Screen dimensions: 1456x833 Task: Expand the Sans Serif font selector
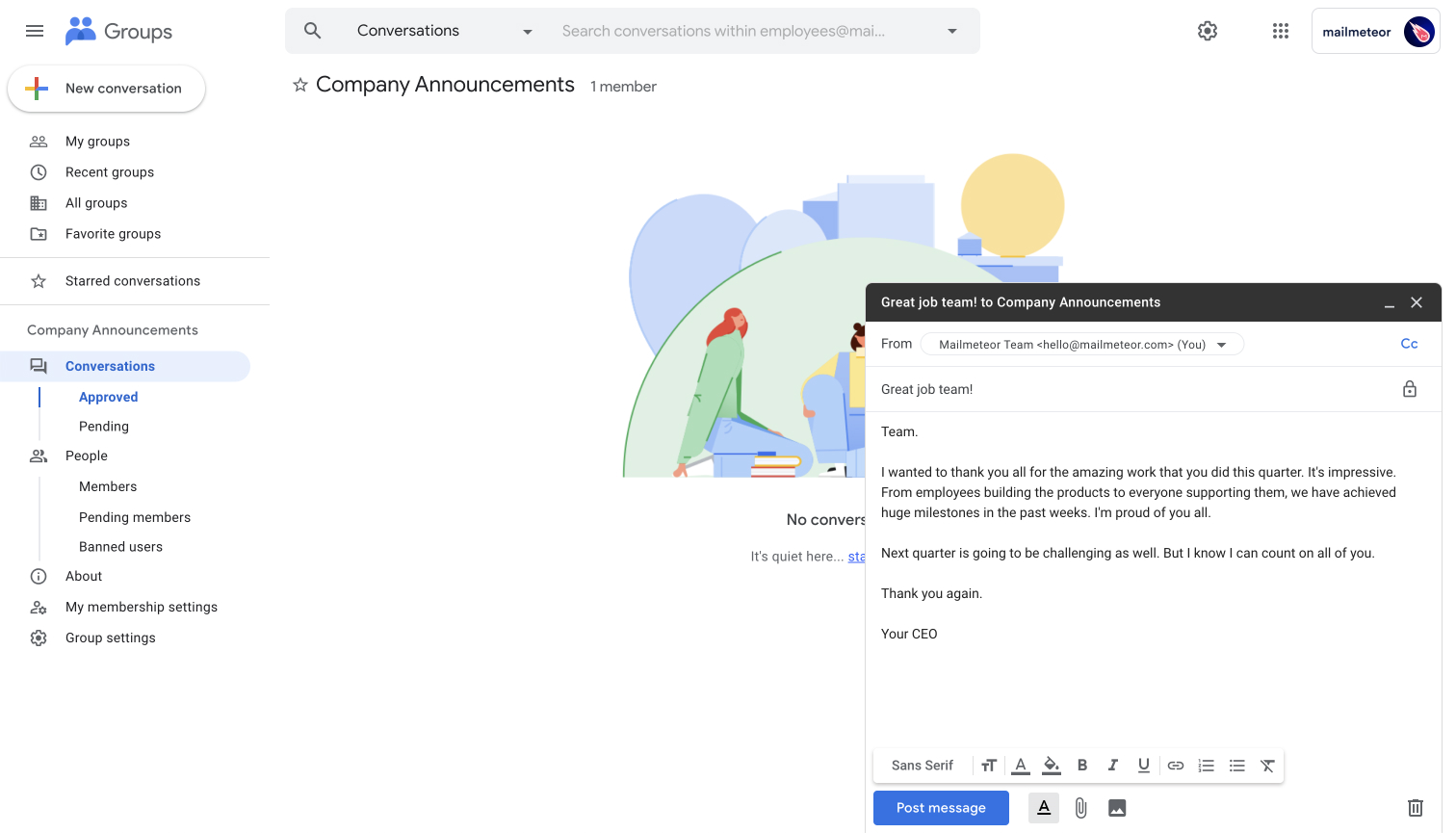point(922,765)
